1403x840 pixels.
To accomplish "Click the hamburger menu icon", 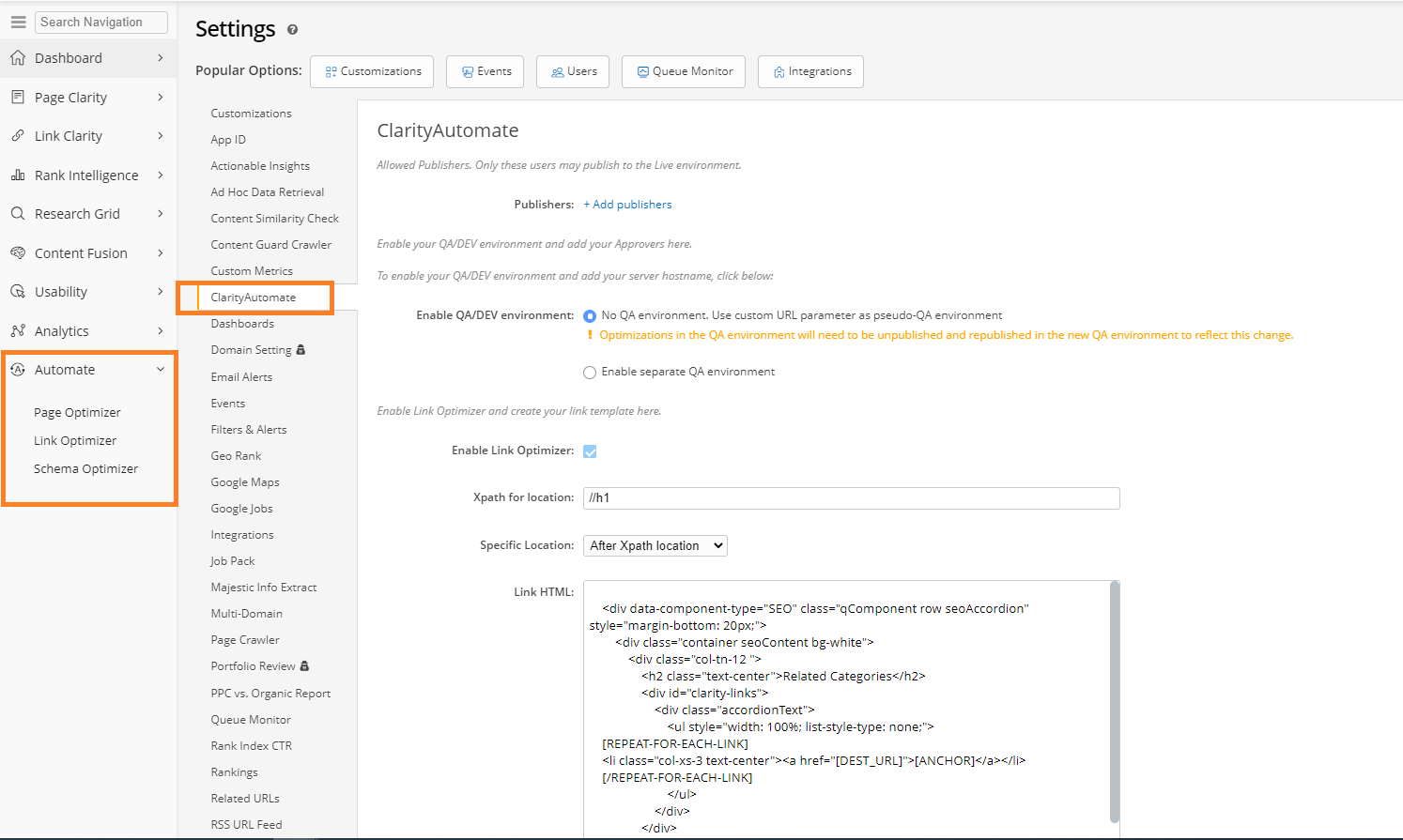I will (x=18, y=22).
